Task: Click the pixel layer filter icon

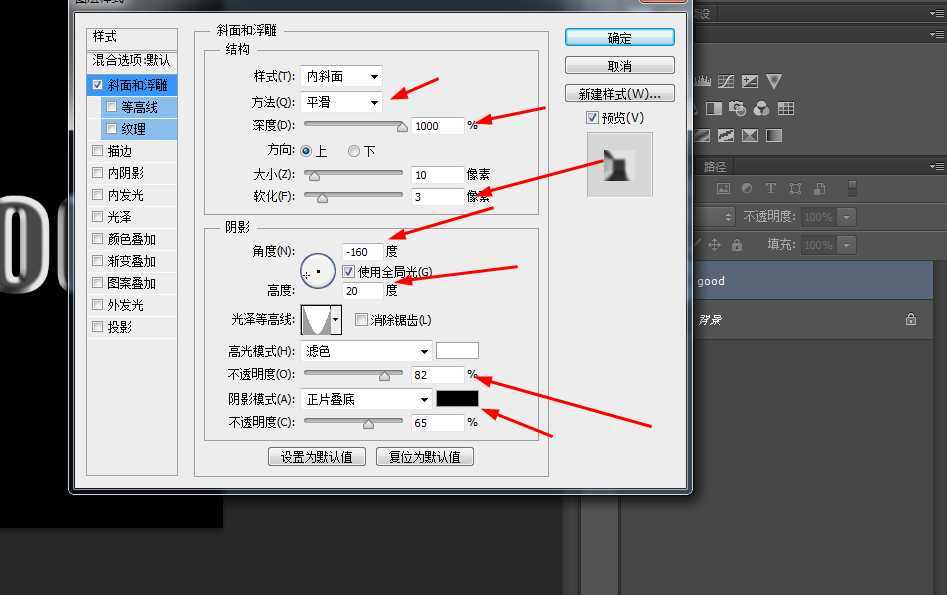Action: coord(724,189)
